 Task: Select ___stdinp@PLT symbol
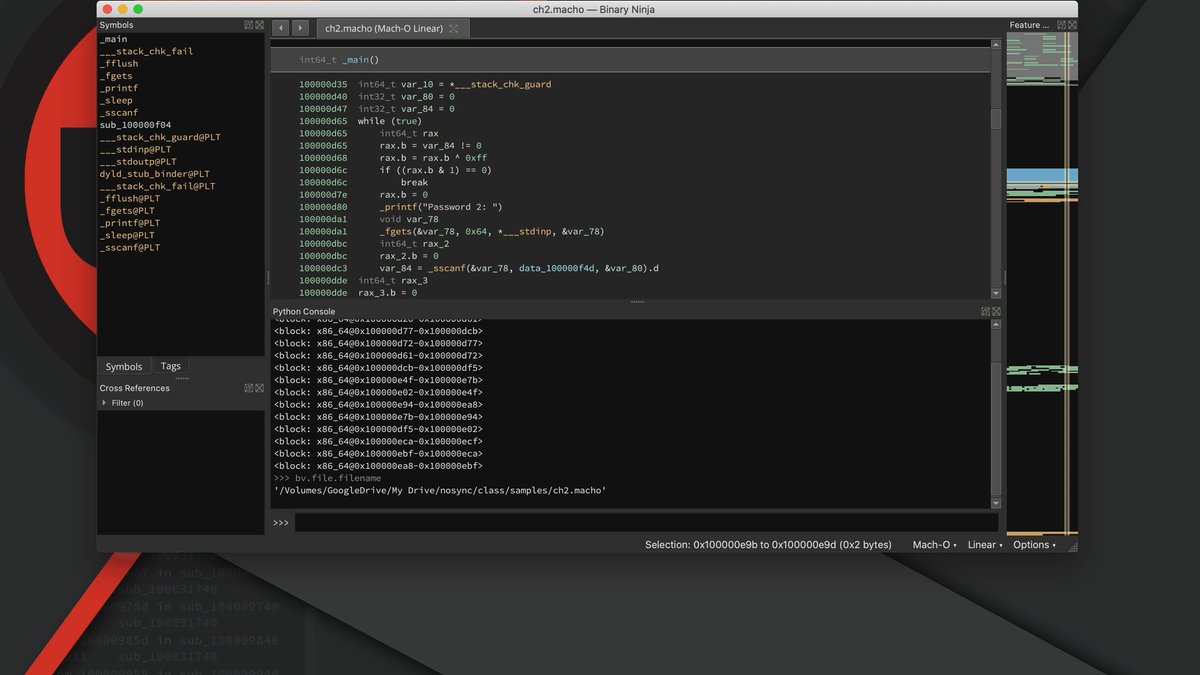pyautogui.click(x=135, y=149)
